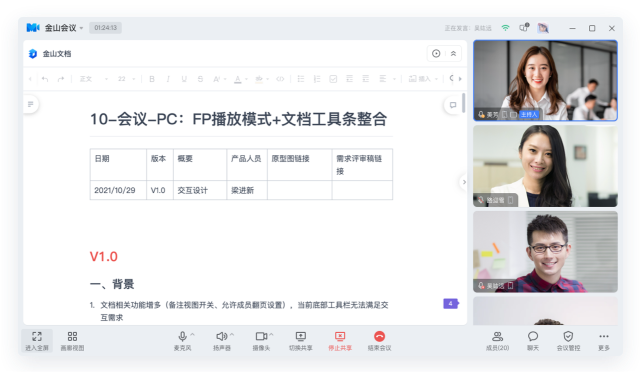Mute the microphone 麦克风

(182, 341)
